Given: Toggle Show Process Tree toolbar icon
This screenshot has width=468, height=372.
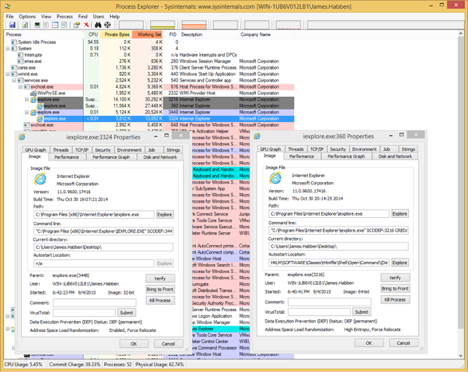Looking at the screenshot, I should [x=46, y=25].
